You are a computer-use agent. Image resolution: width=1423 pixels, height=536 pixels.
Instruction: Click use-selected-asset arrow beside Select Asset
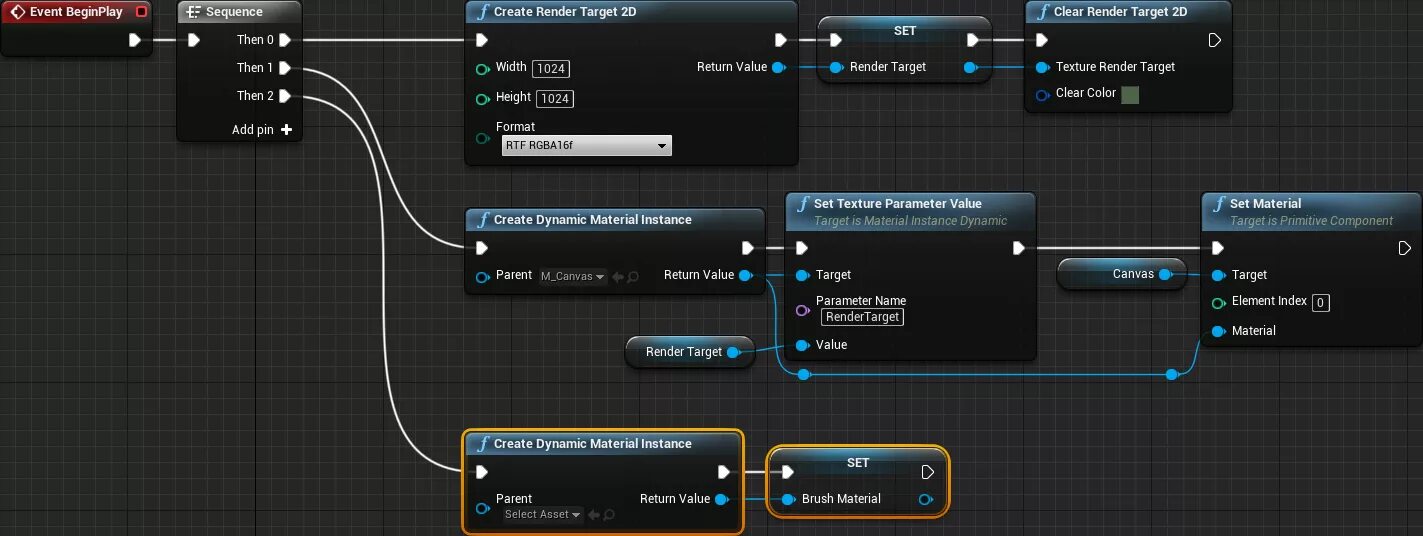[x=594, y=515]
